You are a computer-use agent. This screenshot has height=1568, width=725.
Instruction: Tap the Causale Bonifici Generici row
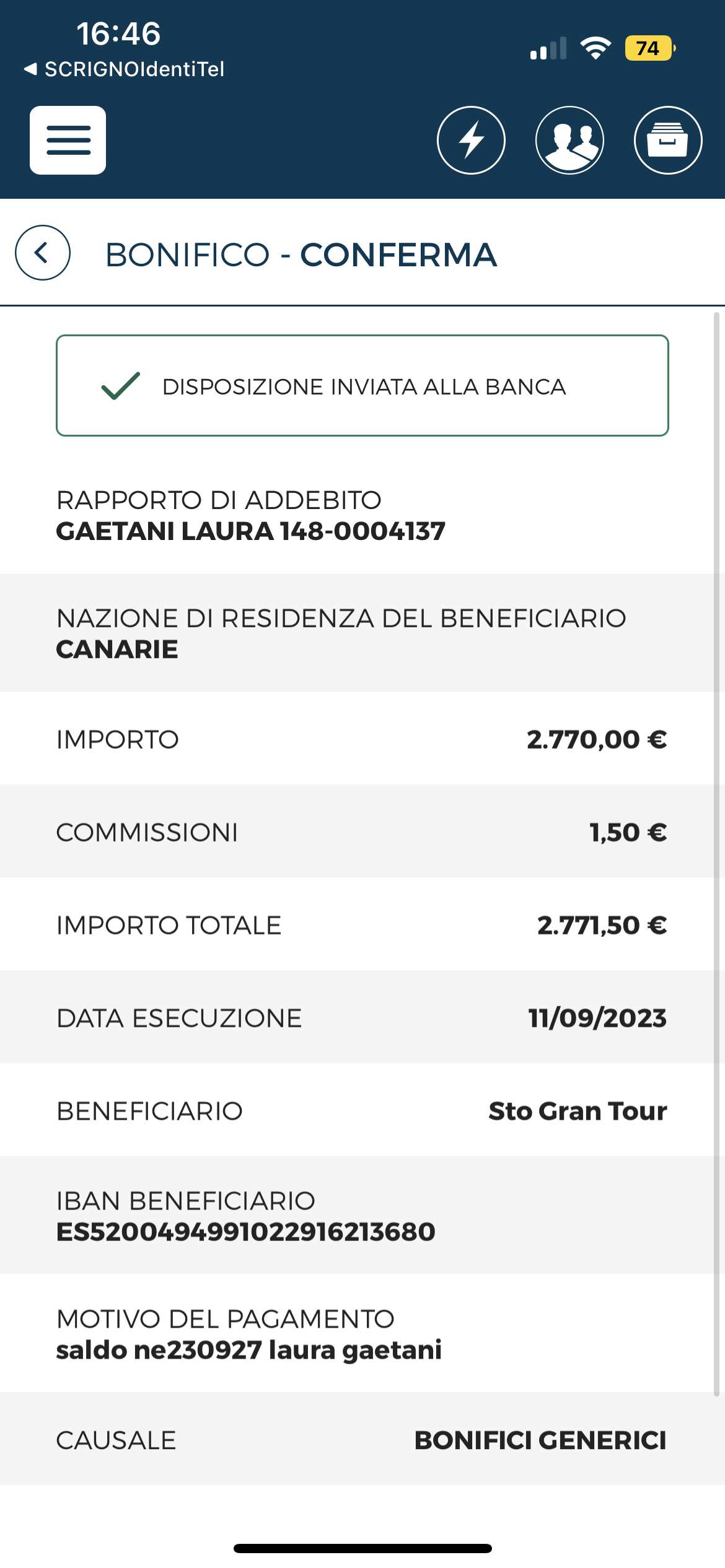coord(358,1439)
